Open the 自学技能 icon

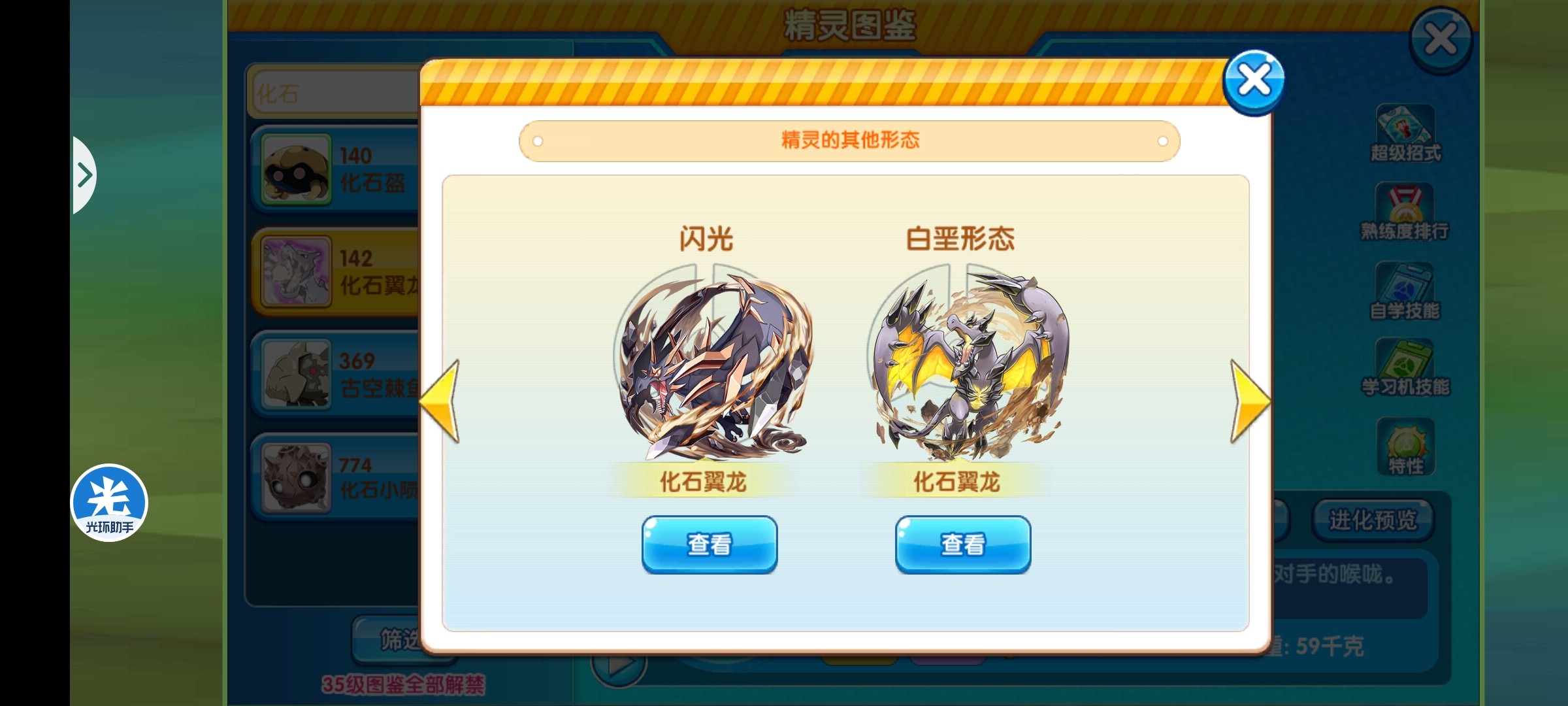(x=1405, y=292)
